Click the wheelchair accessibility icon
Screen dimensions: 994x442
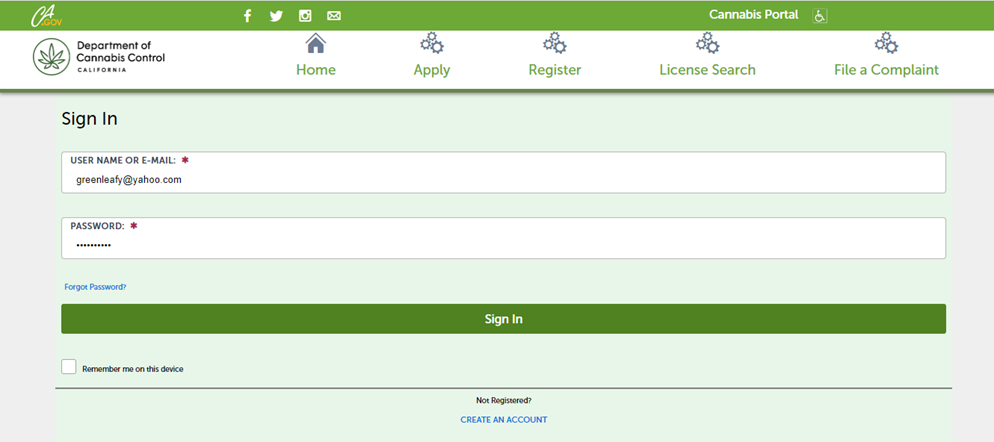coord(820,16)
